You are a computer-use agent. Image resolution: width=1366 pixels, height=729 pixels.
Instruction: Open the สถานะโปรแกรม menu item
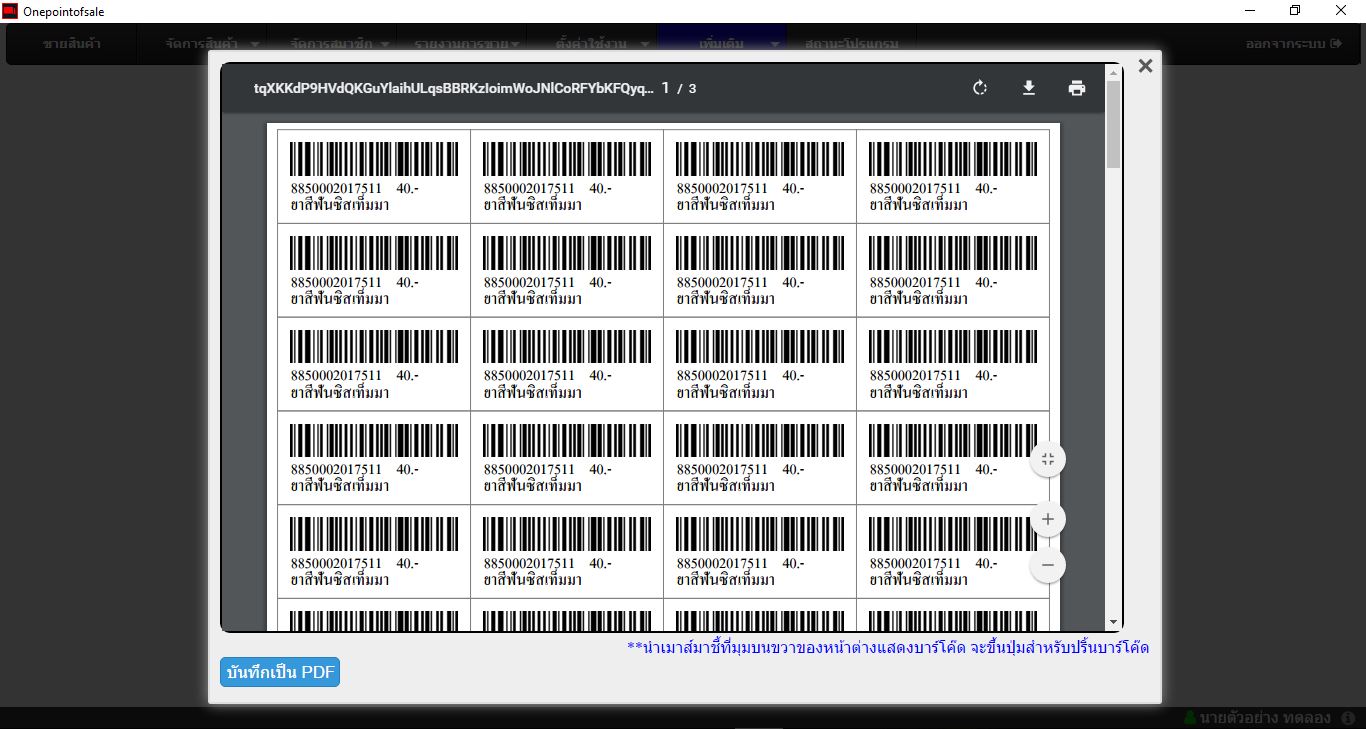(851, 44)
